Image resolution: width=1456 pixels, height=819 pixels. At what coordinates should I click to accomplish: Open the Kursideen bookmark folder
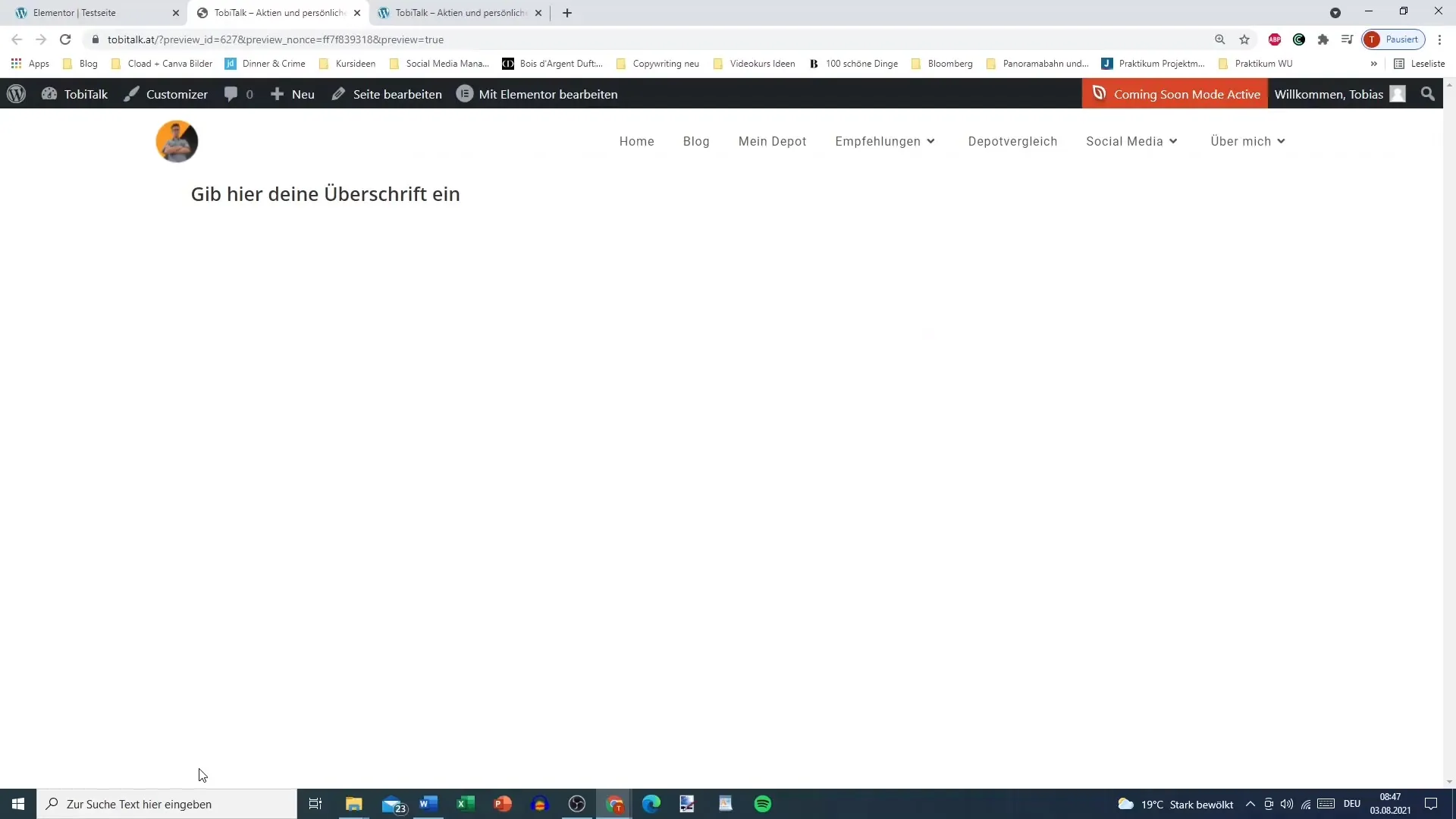click(347, 64)
